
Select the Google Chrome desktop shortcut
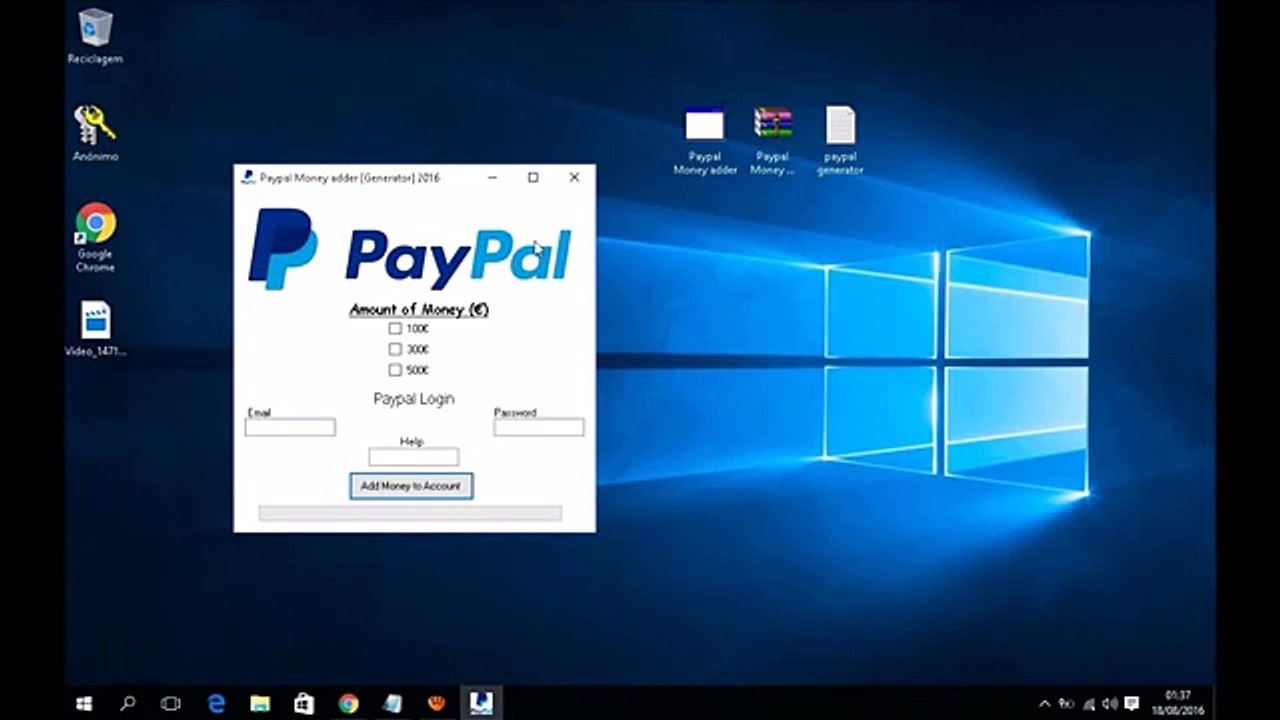pos(95,238)
